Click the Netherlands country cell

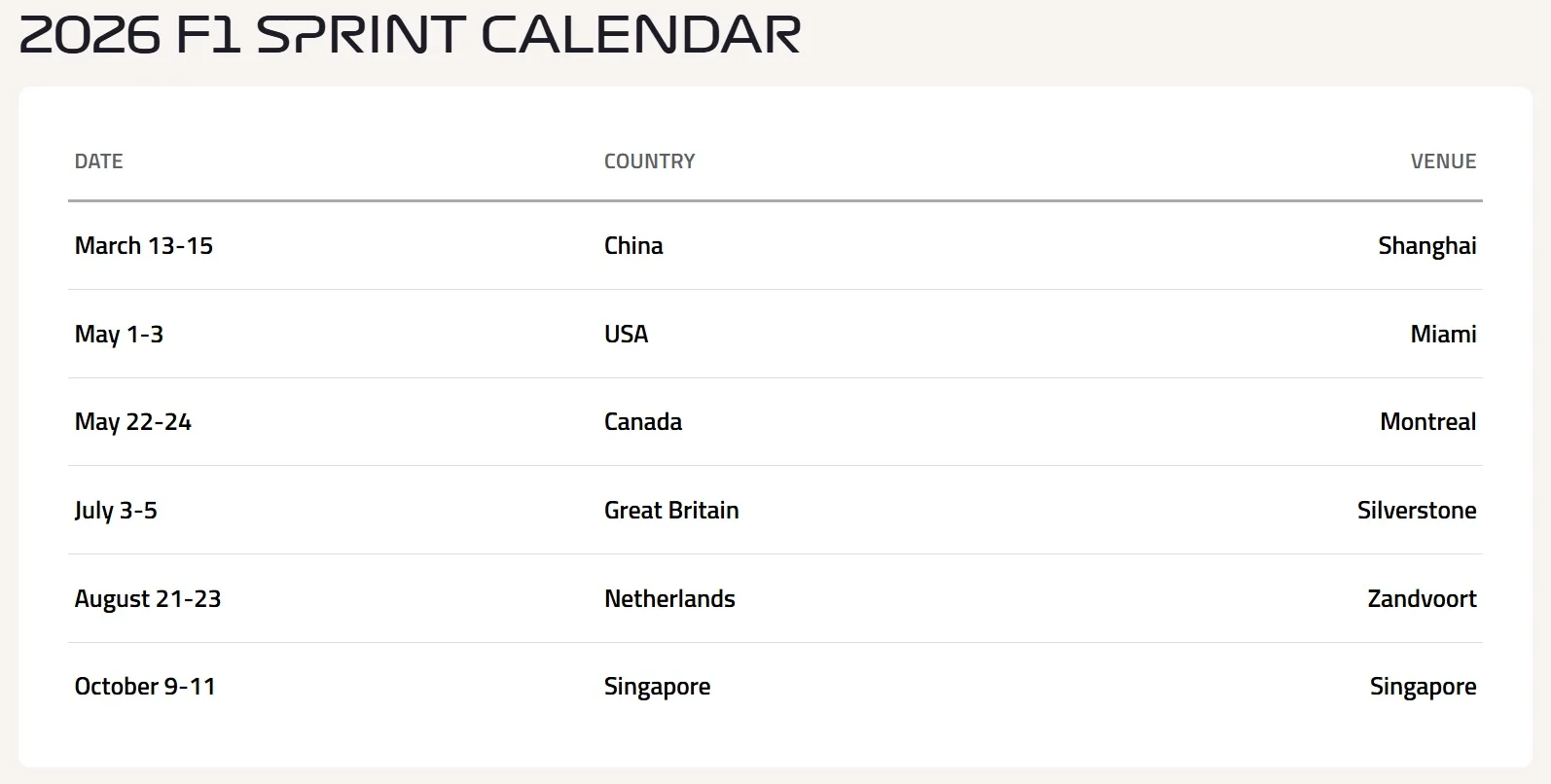pos(669,599)
